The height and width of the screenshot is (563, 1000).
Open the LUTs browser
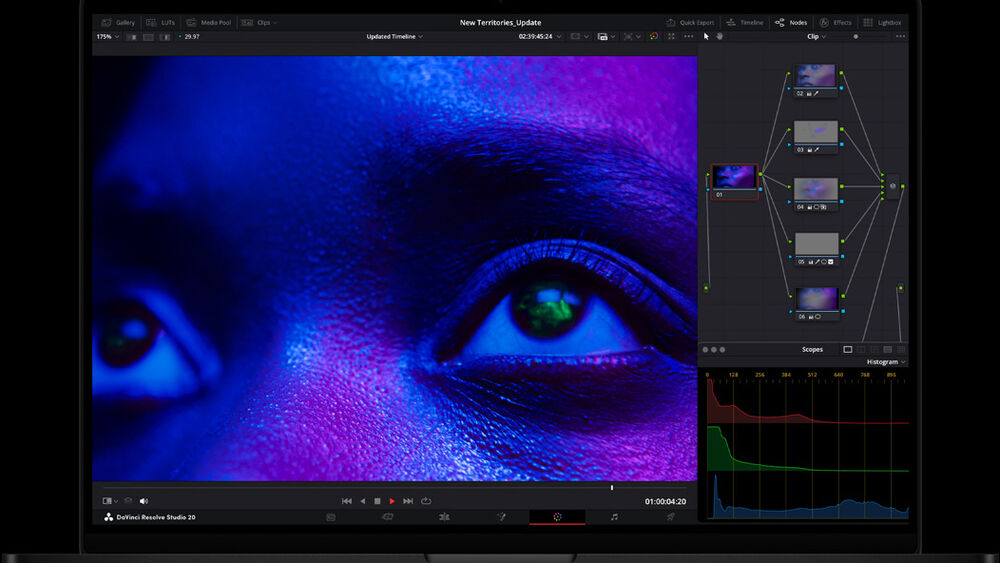pyautogui.click(x=162, y=22)
